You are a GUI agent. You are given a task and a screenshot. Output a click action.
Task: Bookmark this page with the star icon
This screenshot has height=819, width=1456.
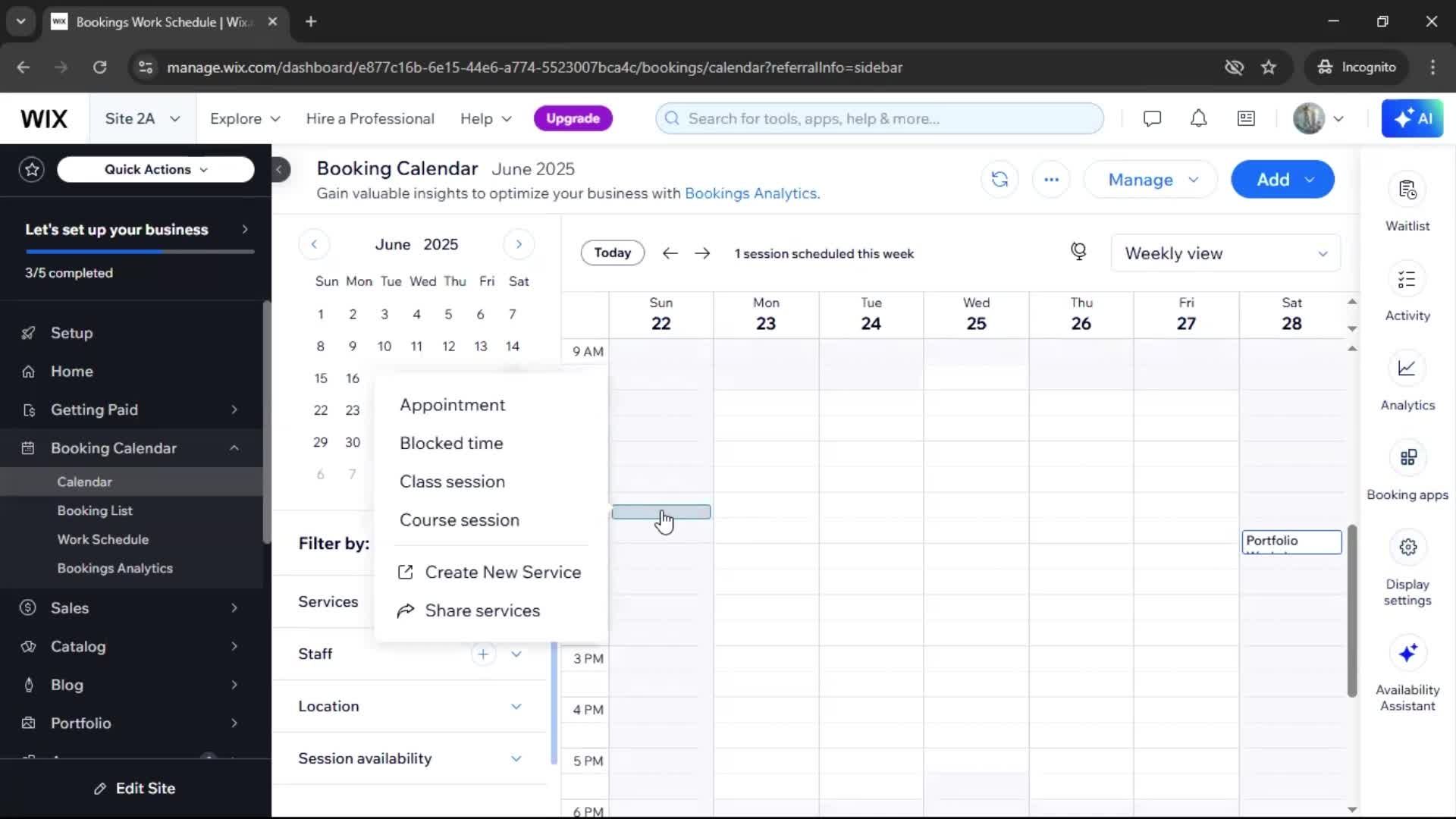(1269, 67)
